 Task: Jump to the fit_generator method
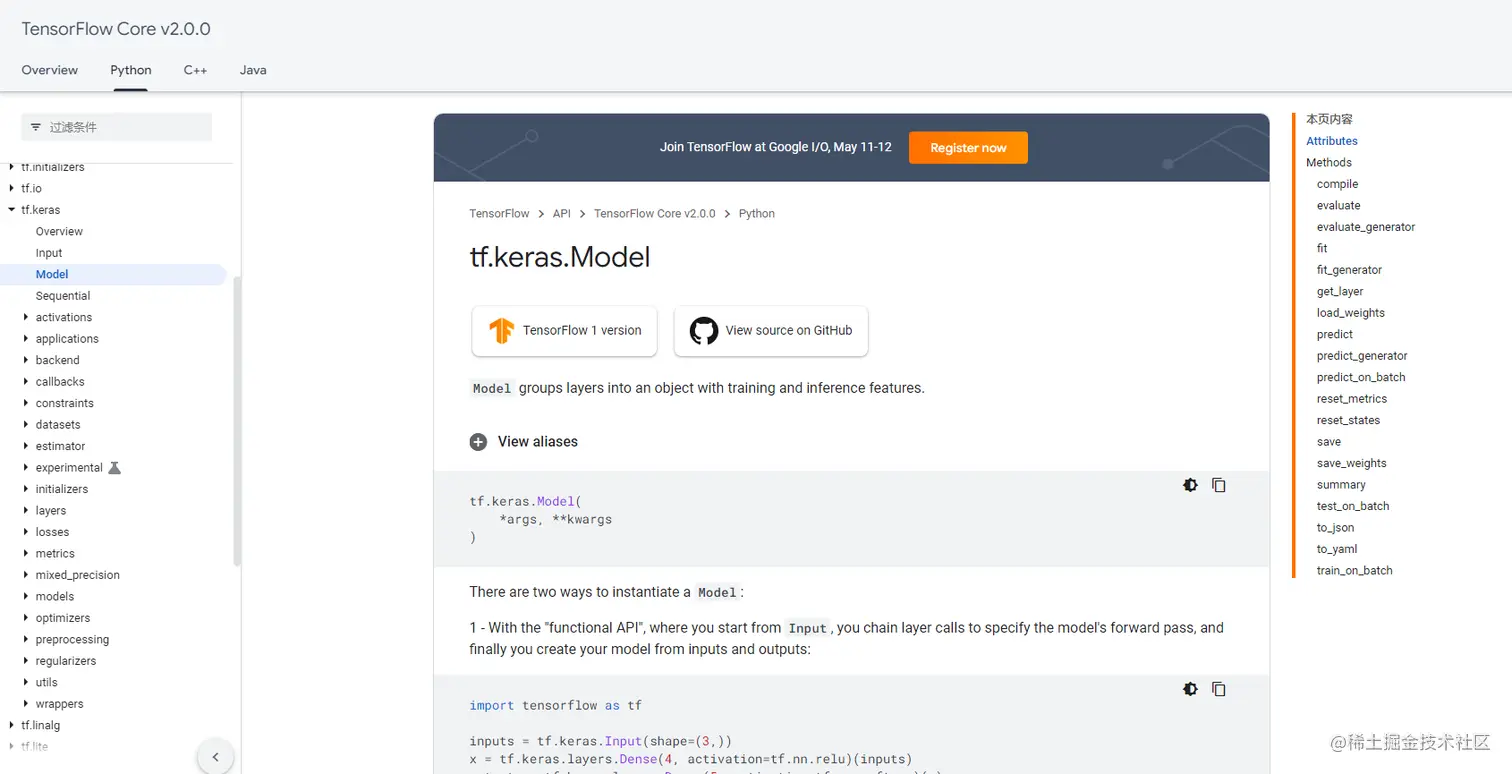pos(1349,270)
